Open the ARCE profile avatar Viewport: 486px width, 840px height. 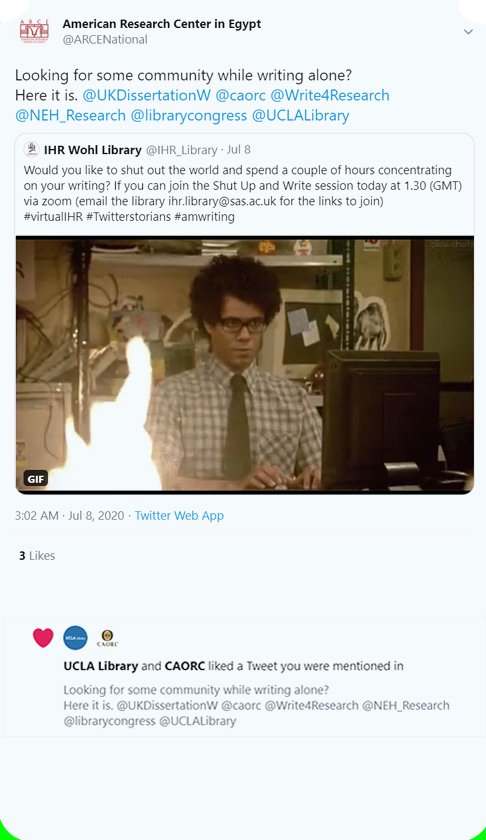(x=34, y=31)
